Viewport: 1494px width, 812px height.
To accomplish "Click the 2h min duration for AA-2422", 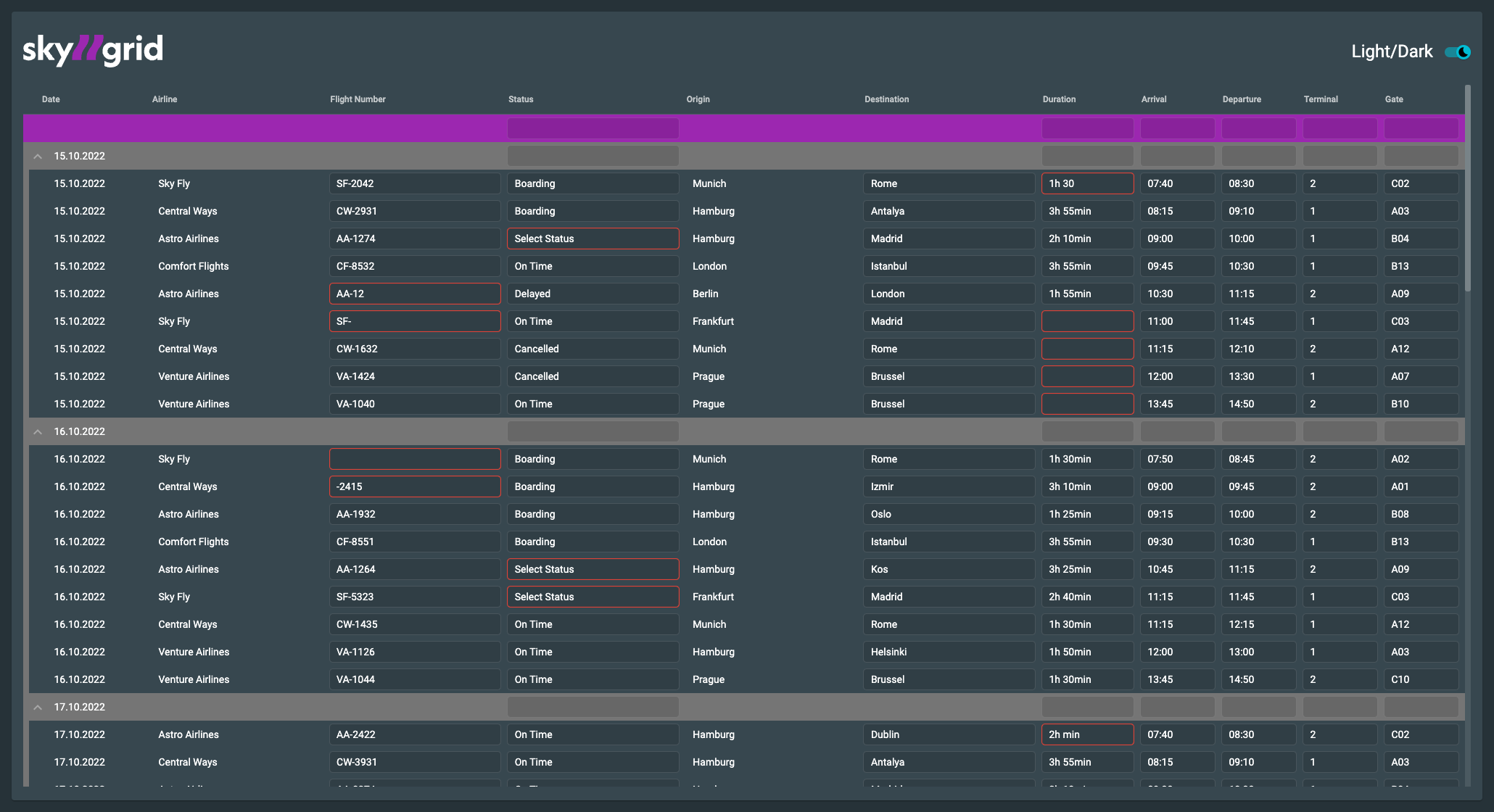I will (x=1087, y=734).
